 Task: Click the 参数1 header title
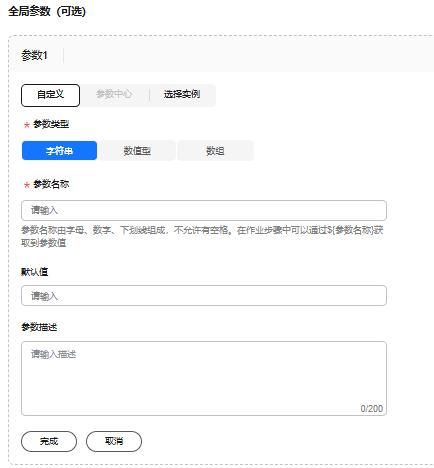(x=34, y=55)
